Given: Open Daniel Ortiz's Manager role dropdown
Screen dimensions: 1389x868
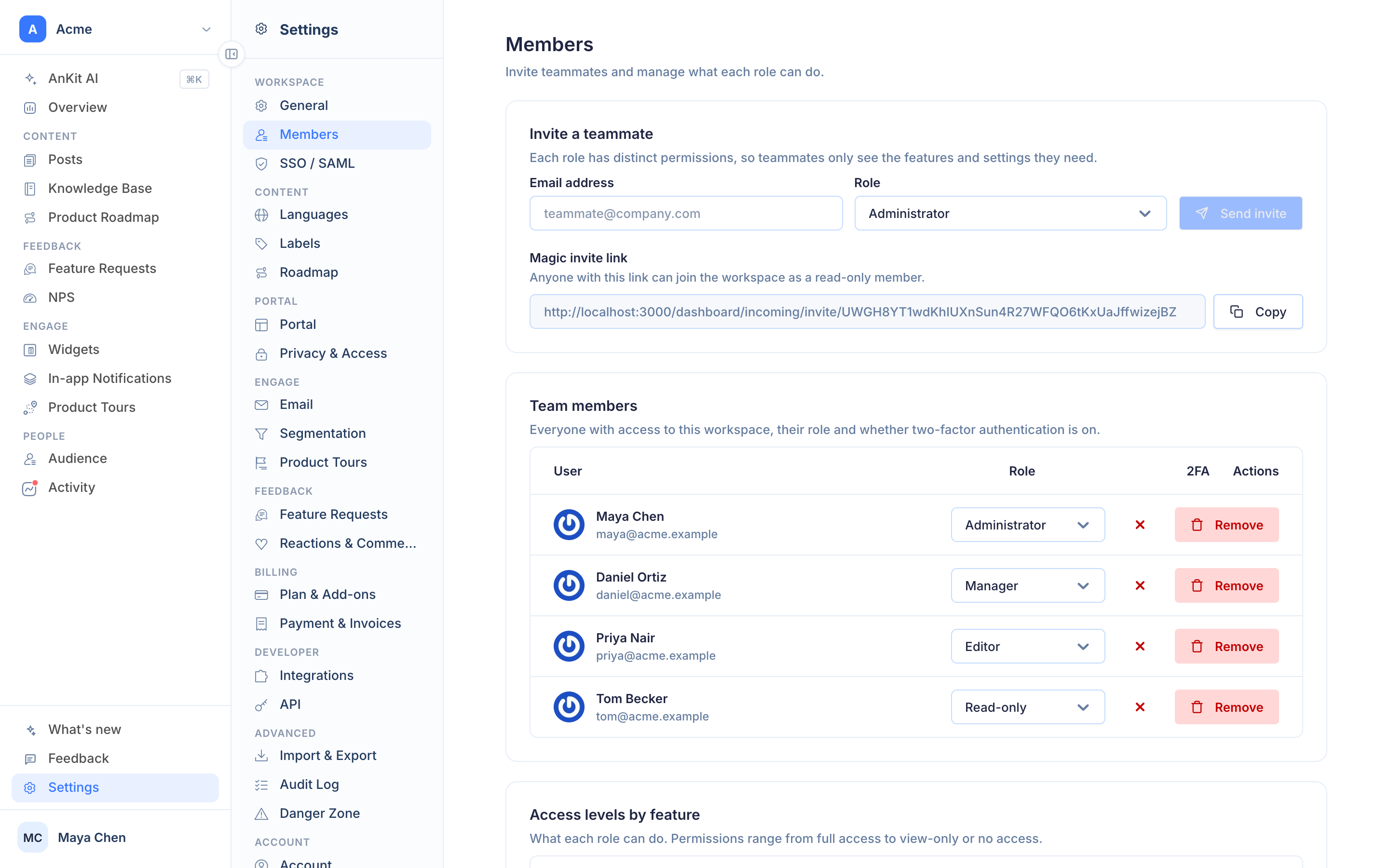Looking at the screenshot, I should pyautogui.click(x=1027, y=585).
